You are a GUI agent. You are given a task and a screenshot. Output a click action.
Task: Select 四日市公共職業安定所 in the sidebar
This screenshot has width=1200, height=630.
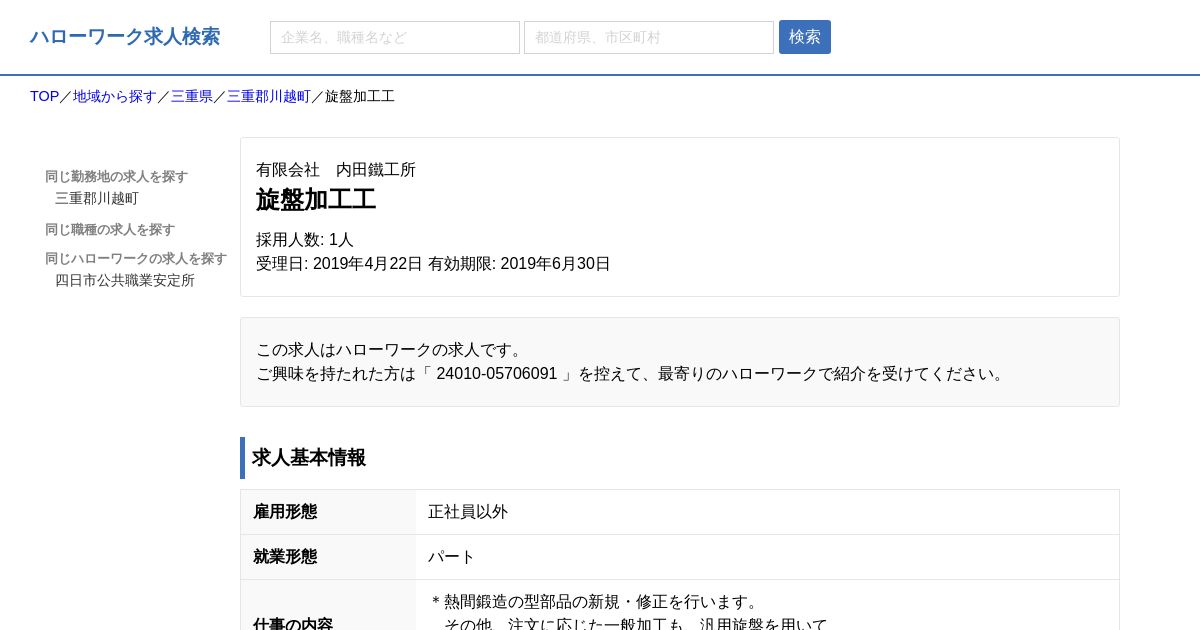coord(125,280)
